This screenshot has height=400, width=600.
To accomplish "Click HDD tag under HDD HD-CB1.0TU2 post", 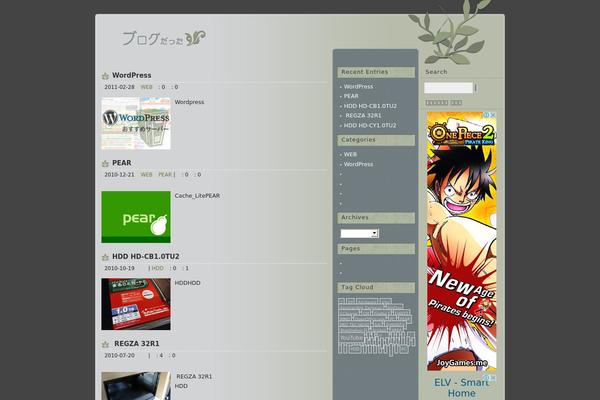I will (x=158, y=268).
